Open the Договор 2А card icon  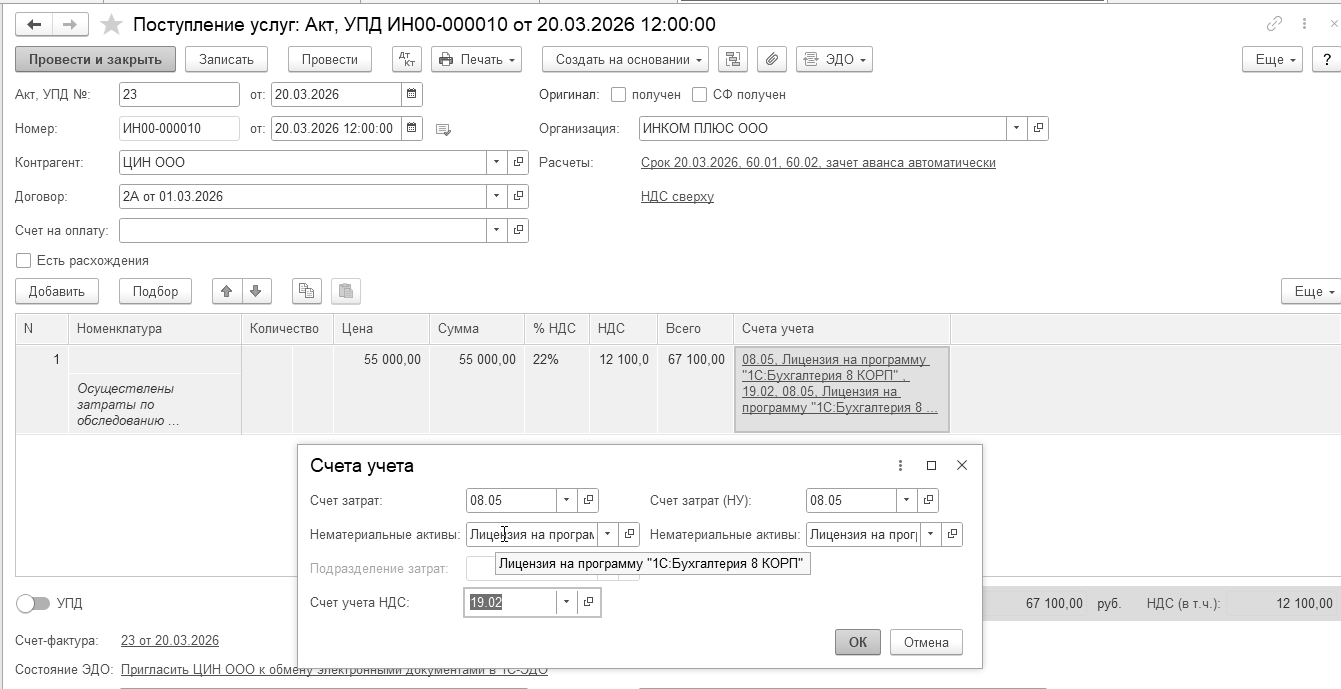(518, 197)
